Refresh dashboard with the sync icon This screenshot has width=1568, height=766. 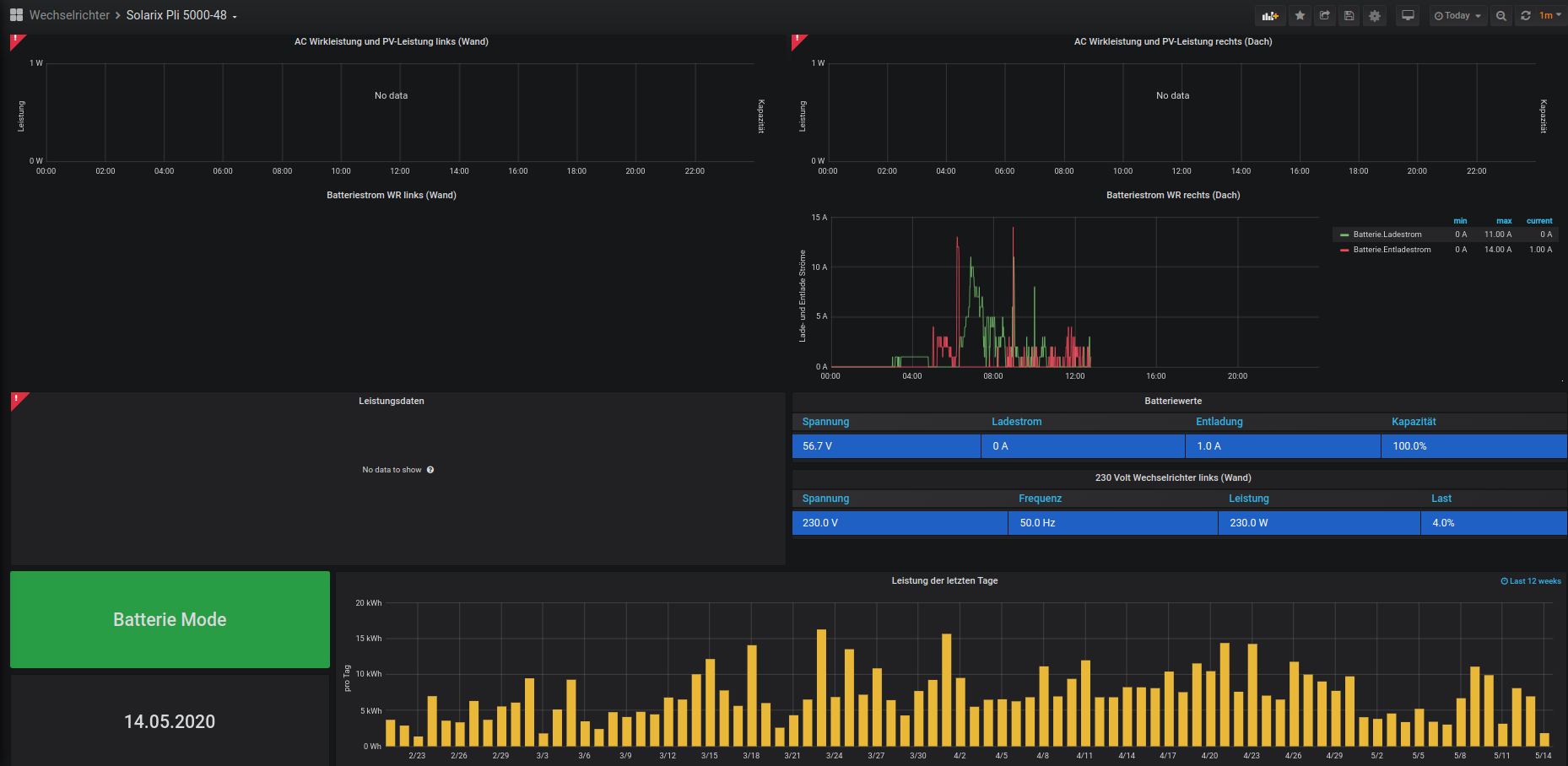point(1526,15)
